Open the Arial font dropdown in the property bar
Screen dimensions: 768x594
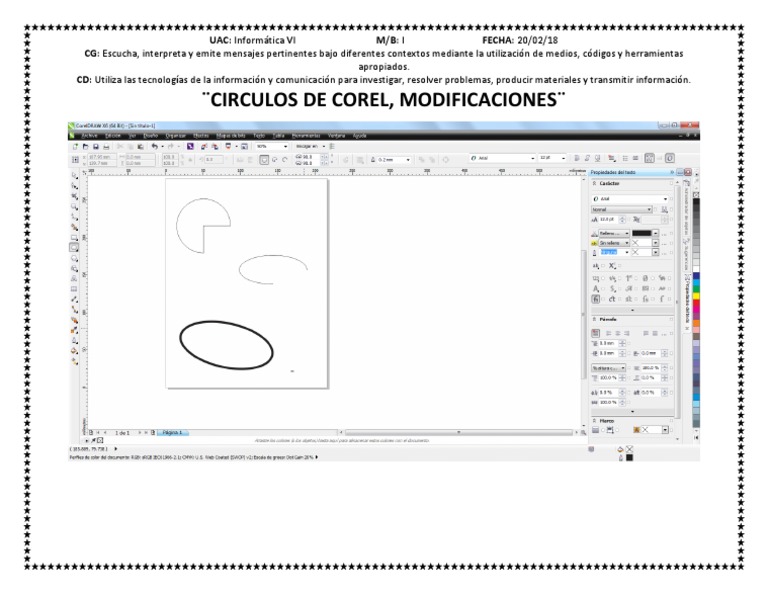(532, 158)
